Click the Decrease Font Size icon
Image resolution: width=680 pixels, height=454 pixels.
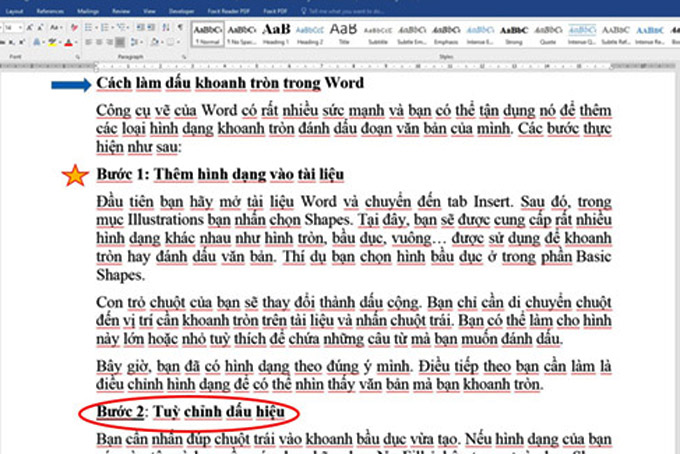[x=40, y=27]
